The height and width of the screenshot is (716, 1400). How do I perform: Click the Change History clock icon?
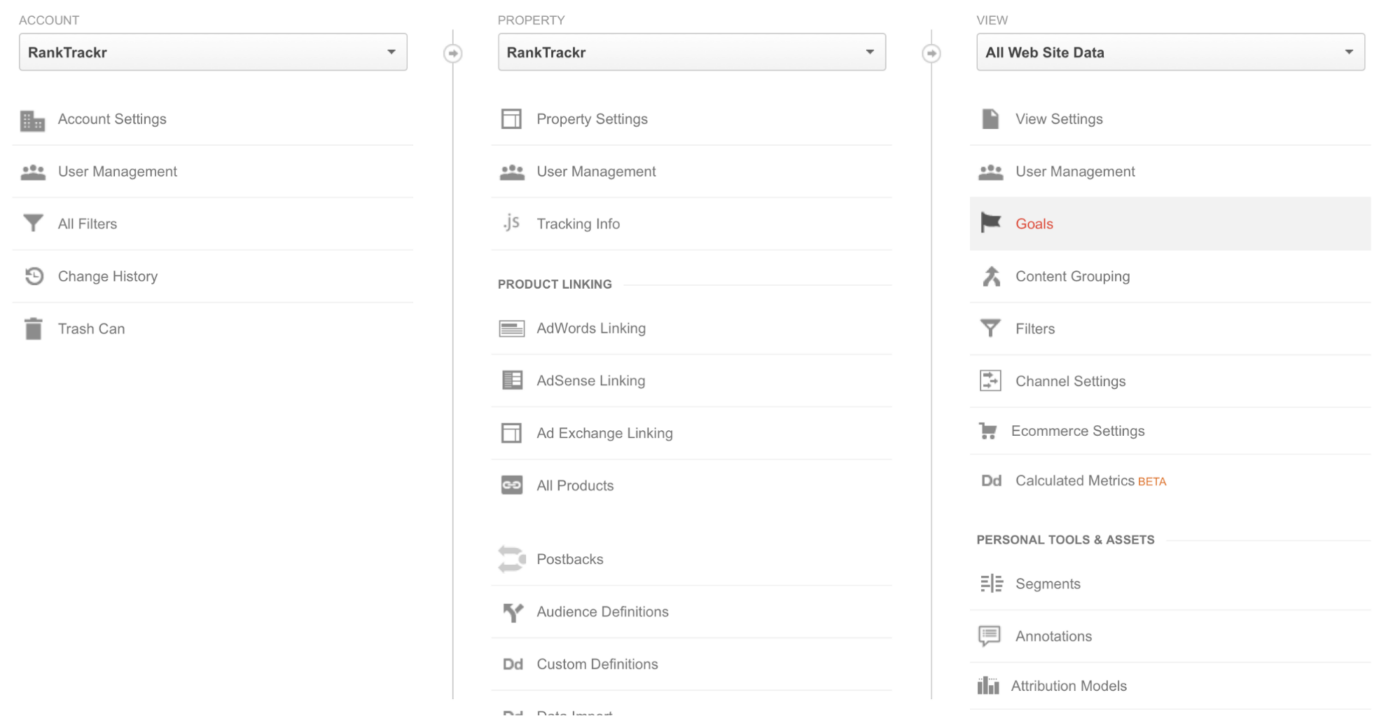click(x=33, y=277)
